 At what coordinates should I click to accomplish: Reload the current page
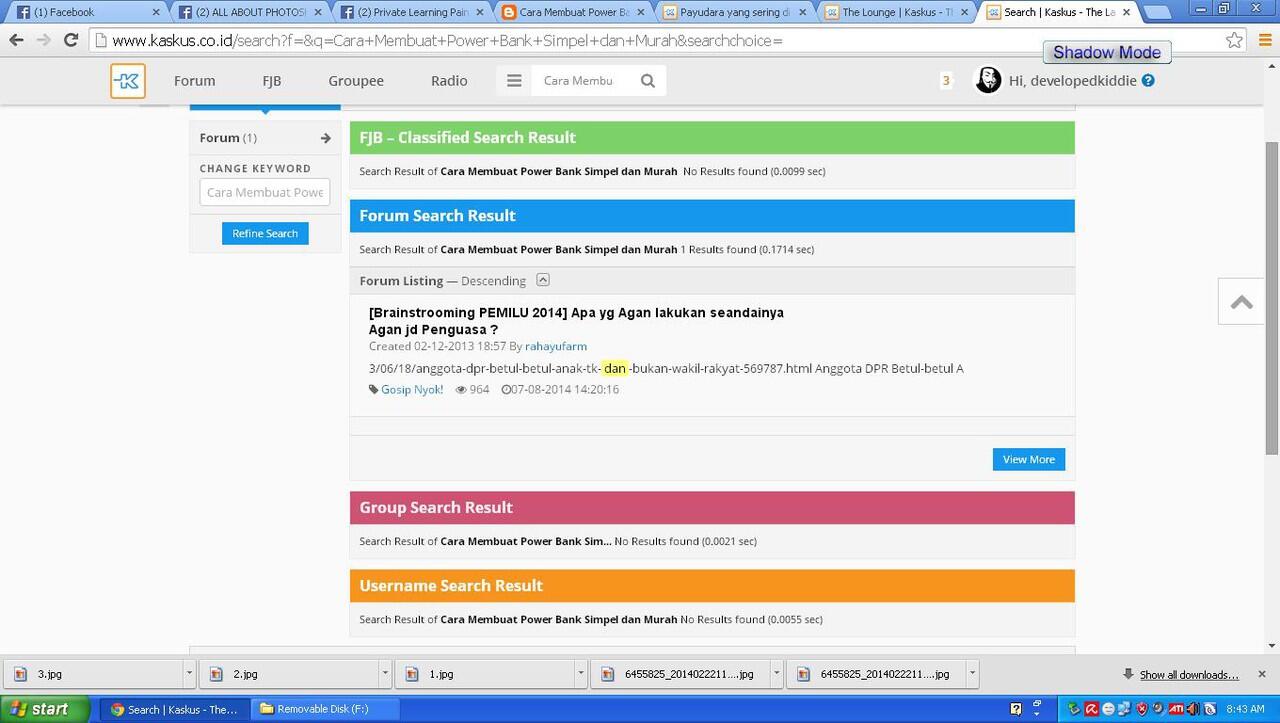point(71,40)
